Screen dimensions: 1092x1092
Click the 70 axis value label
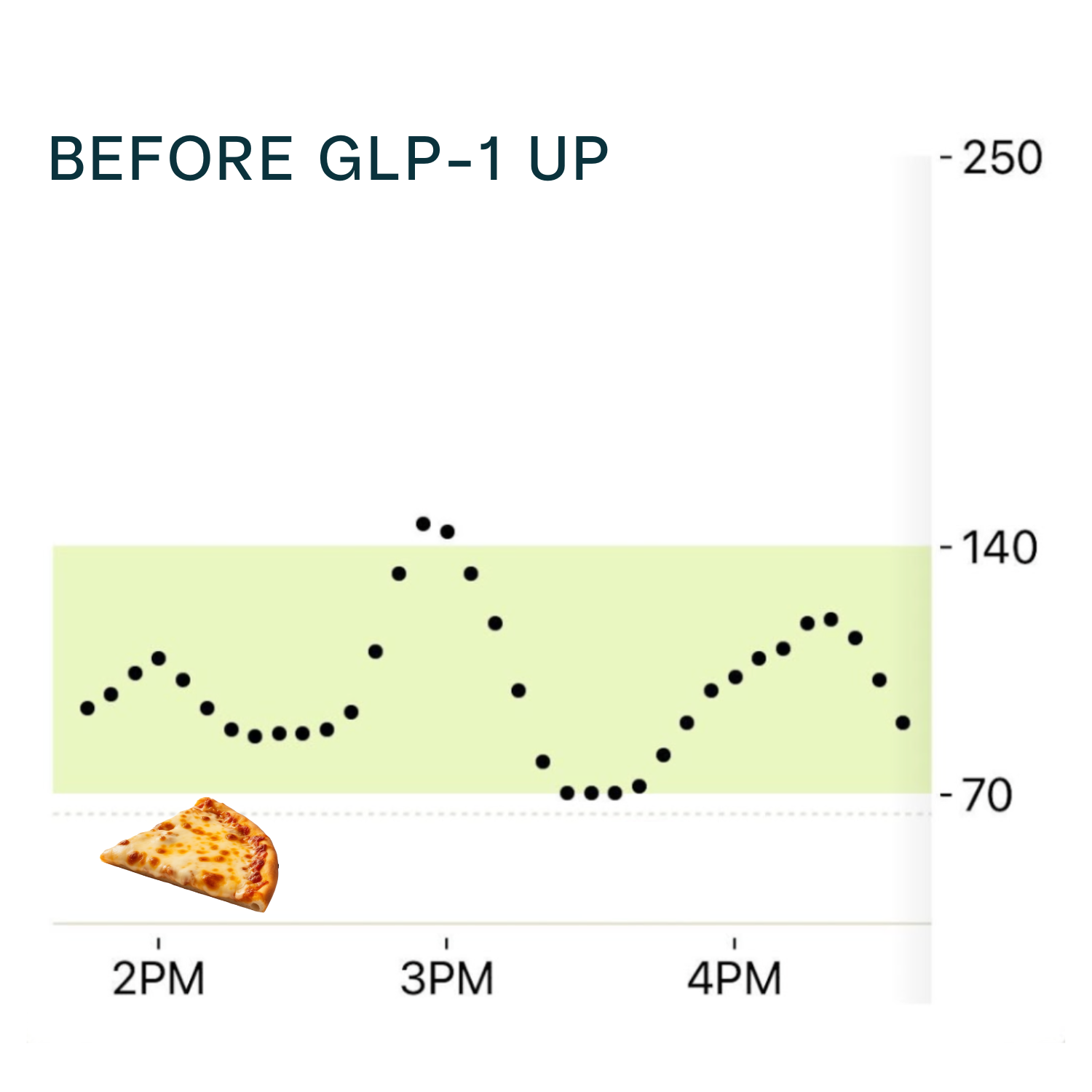(x=987, y=795)
